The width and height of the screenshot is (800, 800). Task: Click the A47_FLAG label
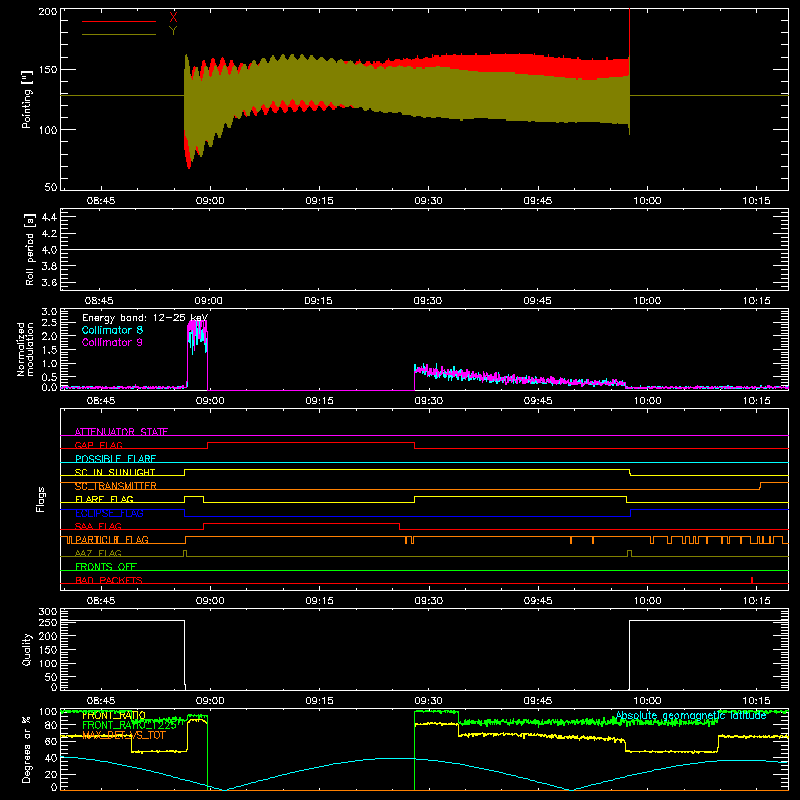[98, 553]
